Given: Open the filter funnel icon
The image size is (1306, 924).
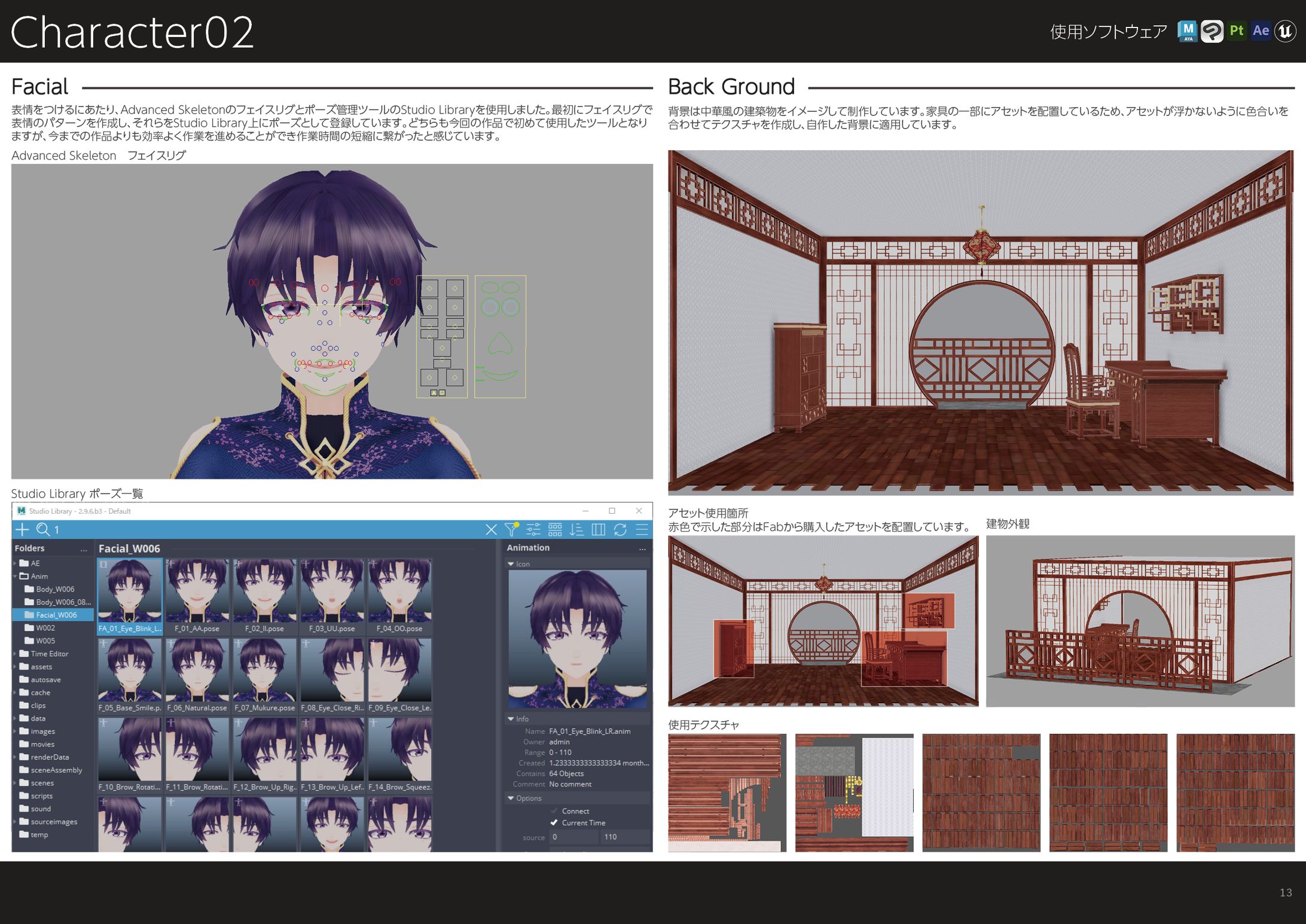Looking at the screenshot, I should tap(511, 529).
